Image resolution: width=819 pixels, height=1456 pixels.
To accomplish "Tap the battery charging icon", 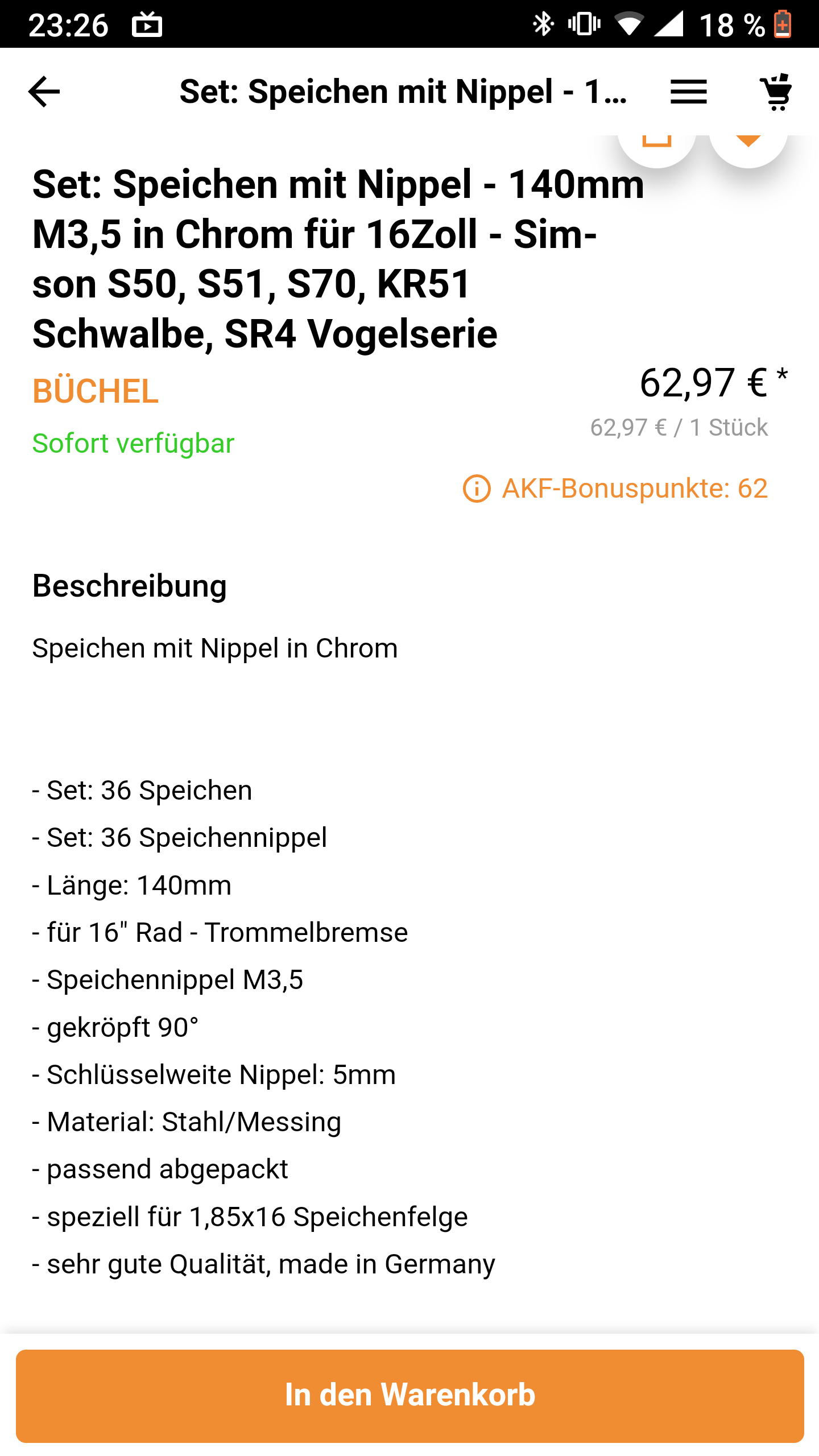I will 783,24.
